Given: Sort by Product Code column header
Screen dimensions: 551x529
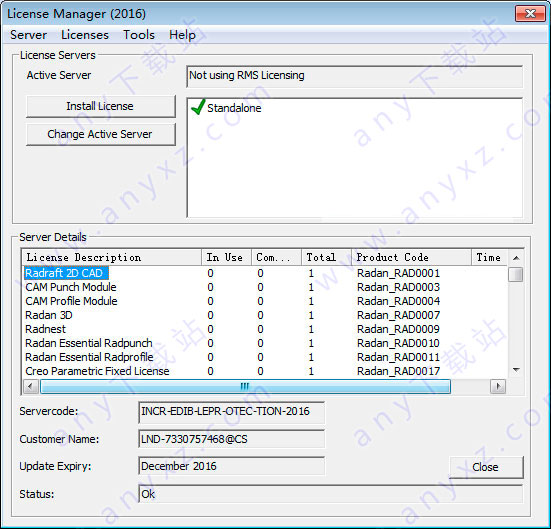Looking at the screenshot, I should pos(411,257).
